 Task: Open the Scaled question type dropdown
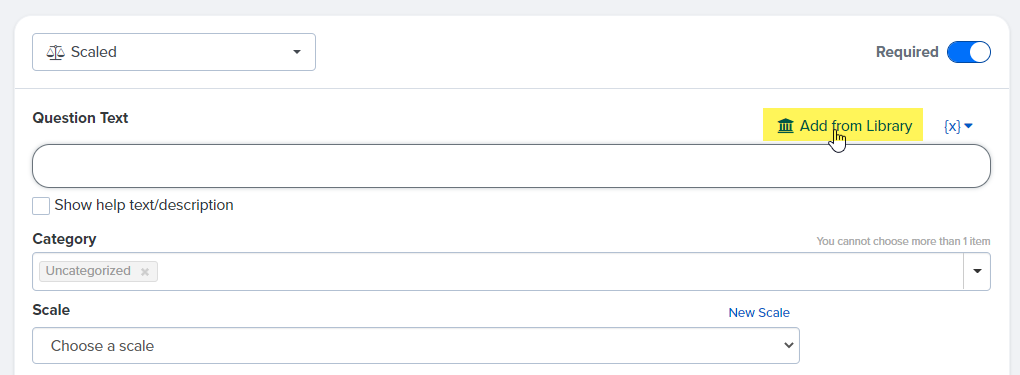pyautogui.click(x=174, y=52)
